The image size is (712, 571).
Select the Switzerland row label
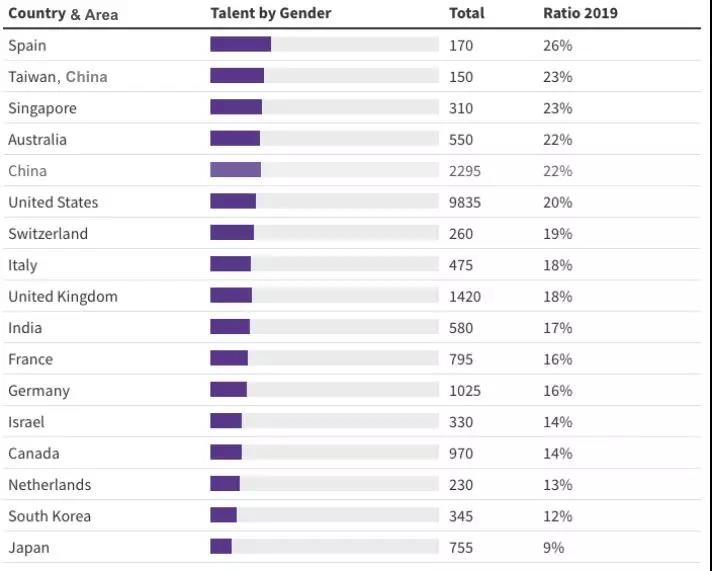coord(48,233)
